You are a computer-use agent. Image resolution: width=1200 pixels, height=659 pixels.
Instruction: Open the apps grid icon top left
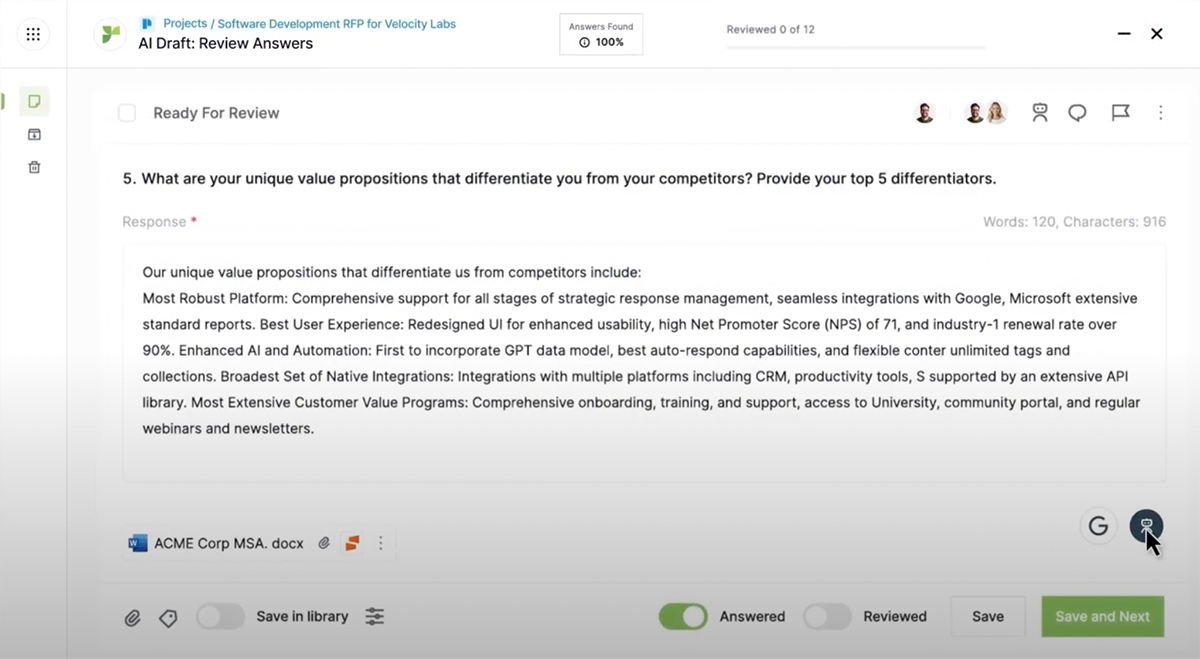33,33
